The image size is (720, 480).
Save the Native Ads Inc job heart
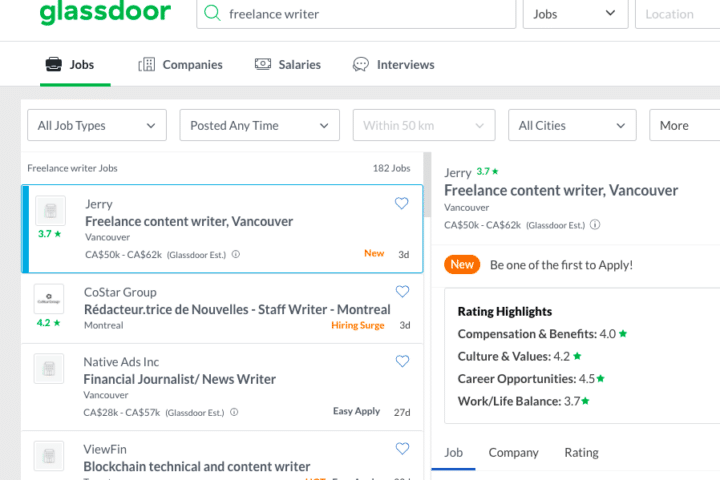[x=402, y=361]
